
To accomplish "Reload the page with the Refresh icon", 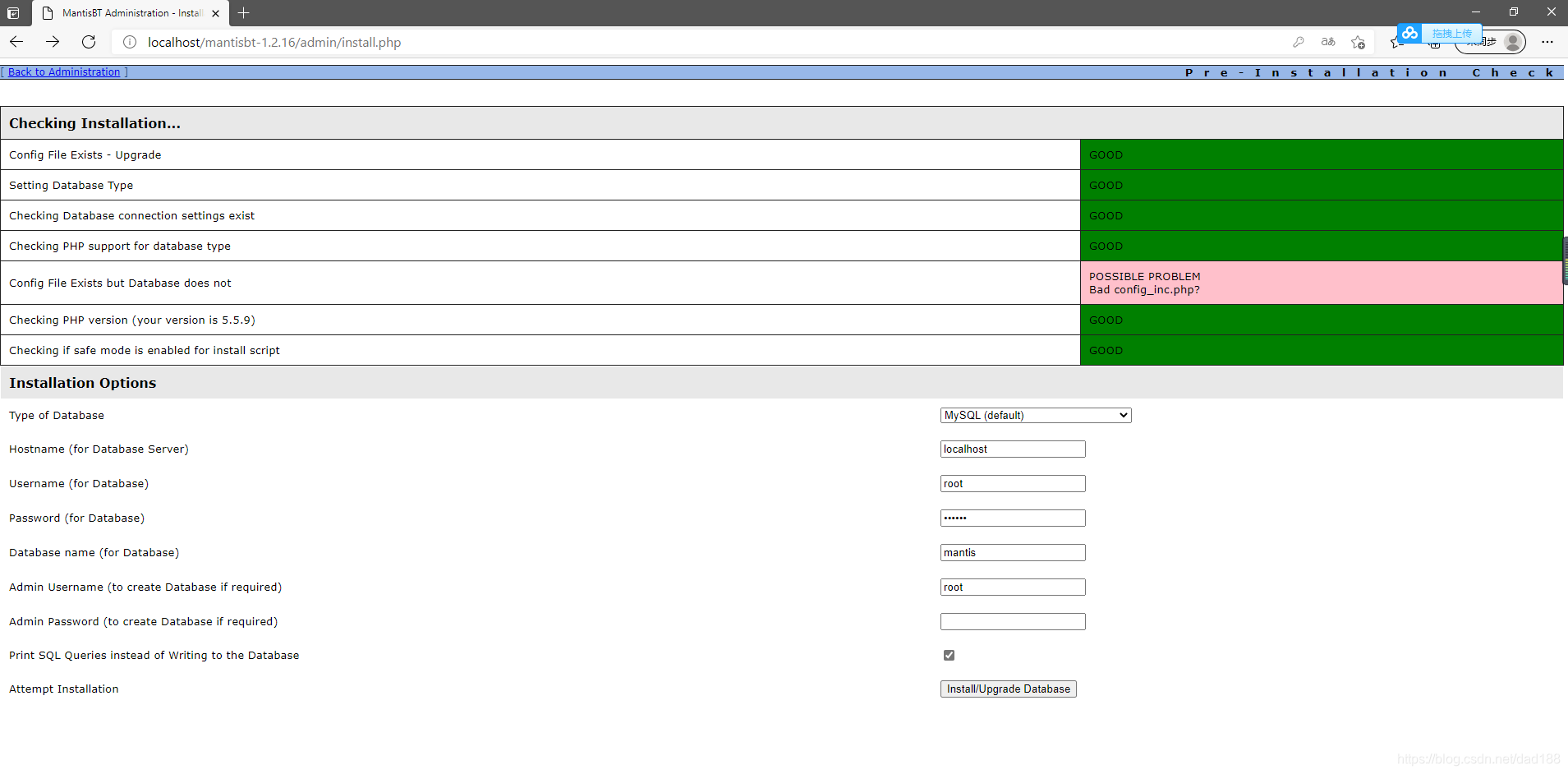I will coord(89,42).
